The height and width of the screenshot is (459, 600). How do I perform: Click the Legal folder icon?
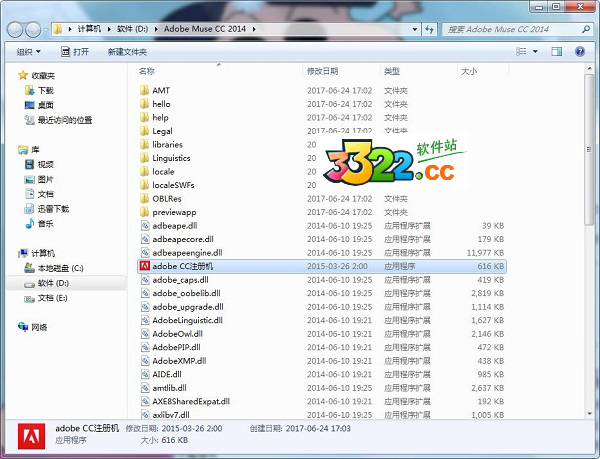tap(144, 131)
